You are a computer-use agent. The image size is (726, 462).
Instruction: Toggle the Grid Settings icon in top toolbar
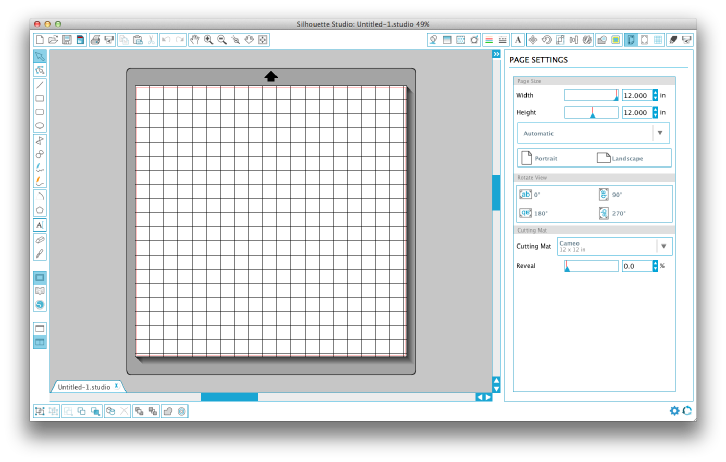(x=658, y=40)
